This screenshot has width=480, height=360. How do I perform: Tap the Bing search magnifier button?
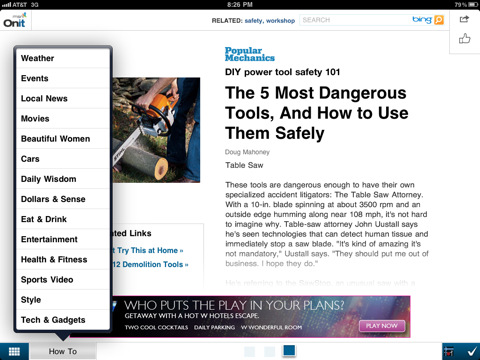[x=439, y=20]
